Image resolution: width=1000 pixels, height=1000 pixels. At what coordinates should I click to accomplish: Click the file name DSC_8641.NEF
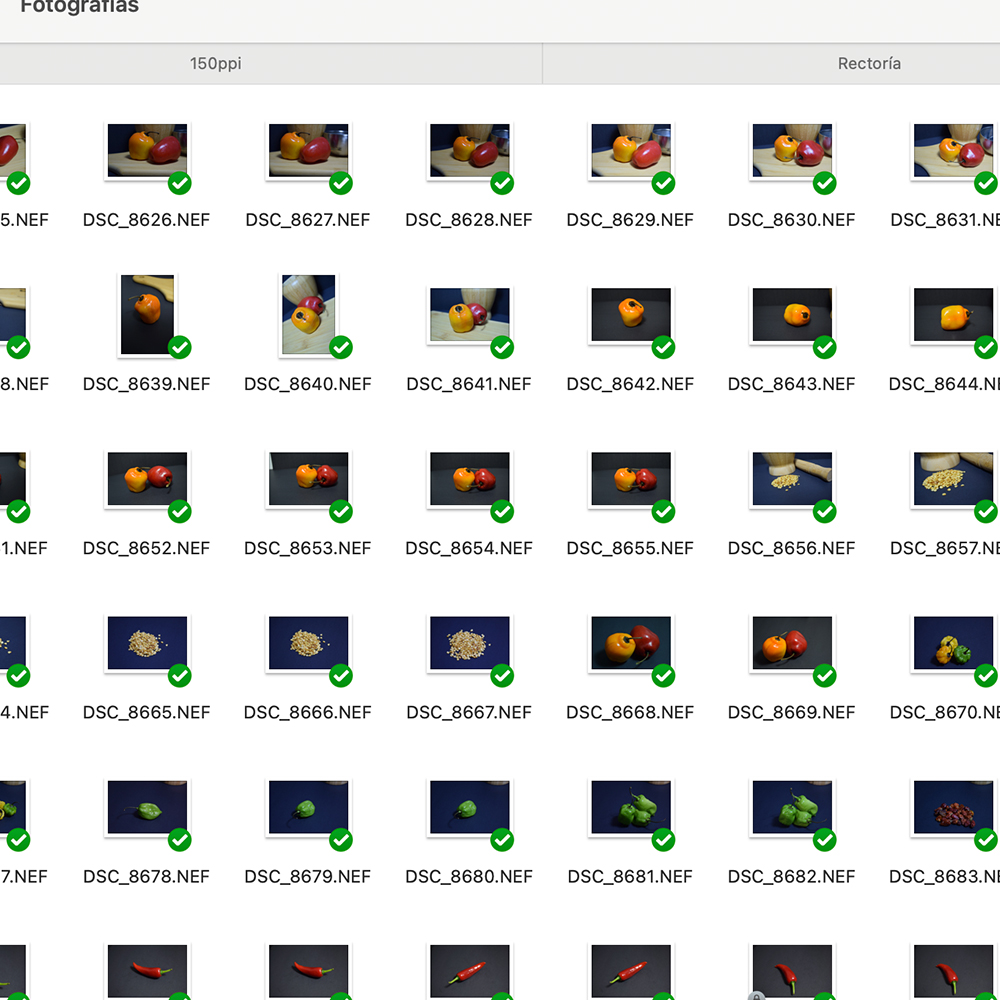469,384
